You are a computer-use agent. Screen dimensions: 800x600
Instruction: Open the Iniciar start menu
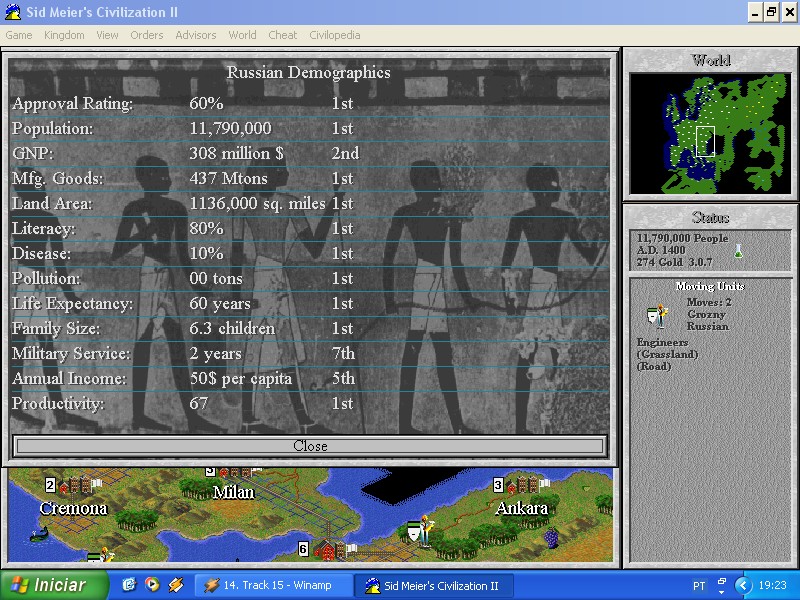54,585
